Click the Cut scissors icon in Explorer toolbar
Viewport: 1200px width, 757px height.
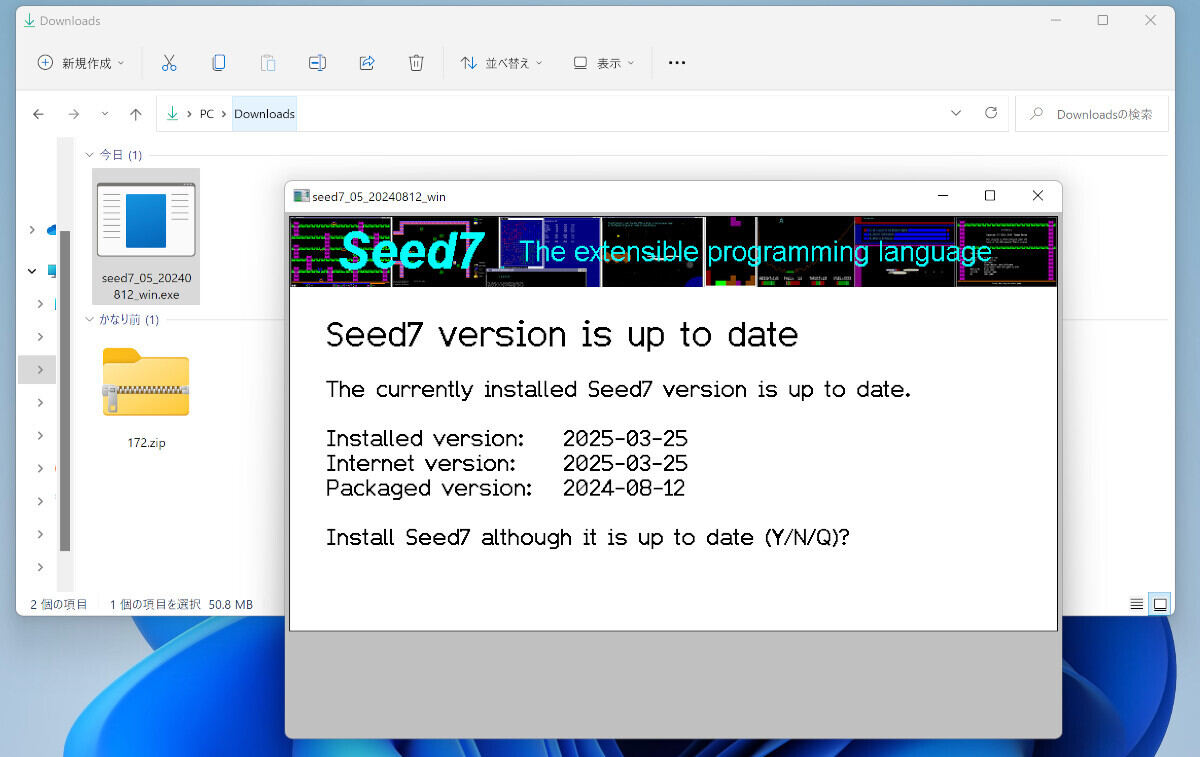point(169,63)
